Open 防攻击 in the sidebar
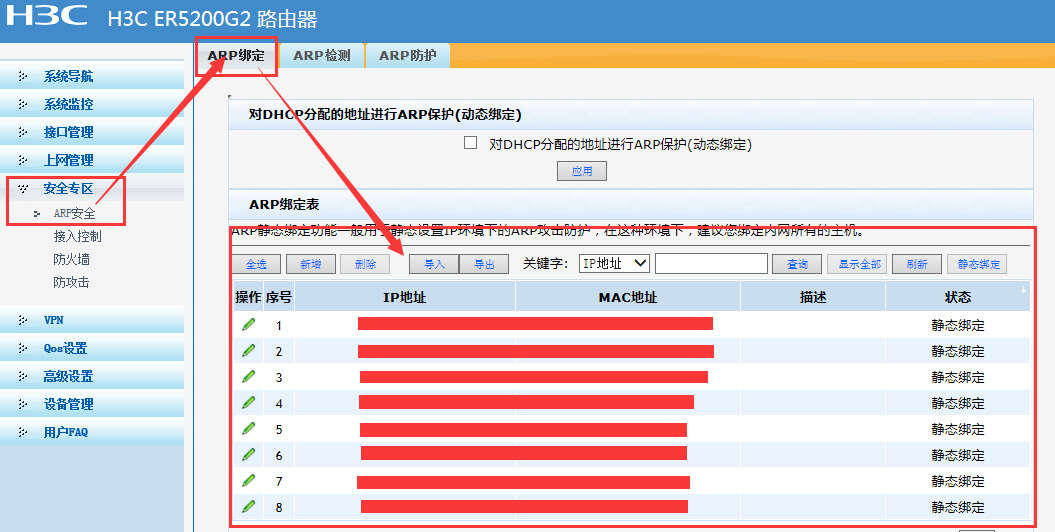The image size is (1055, 532). 71,282
